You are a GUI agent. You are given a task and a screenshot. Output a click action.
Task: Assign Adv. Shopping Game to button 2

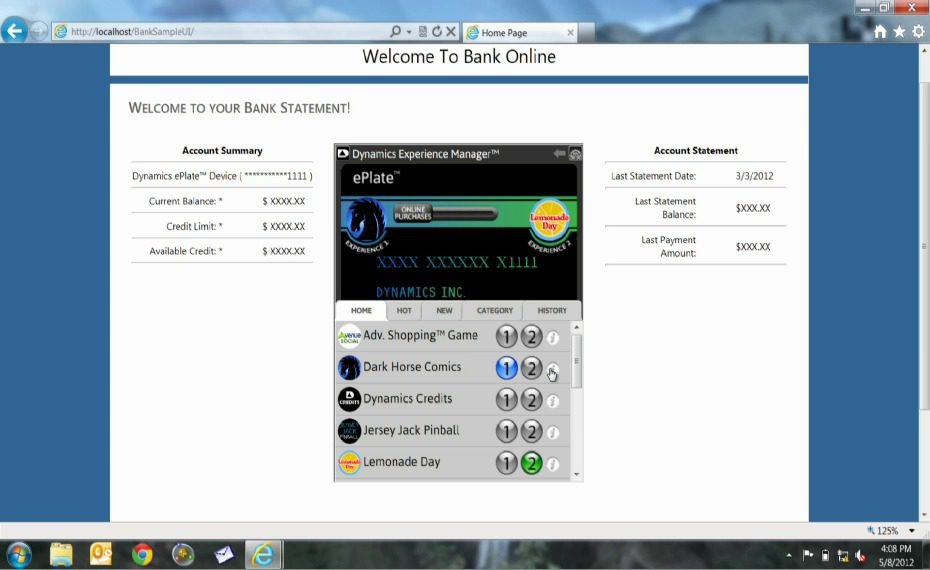coord(531,336)
